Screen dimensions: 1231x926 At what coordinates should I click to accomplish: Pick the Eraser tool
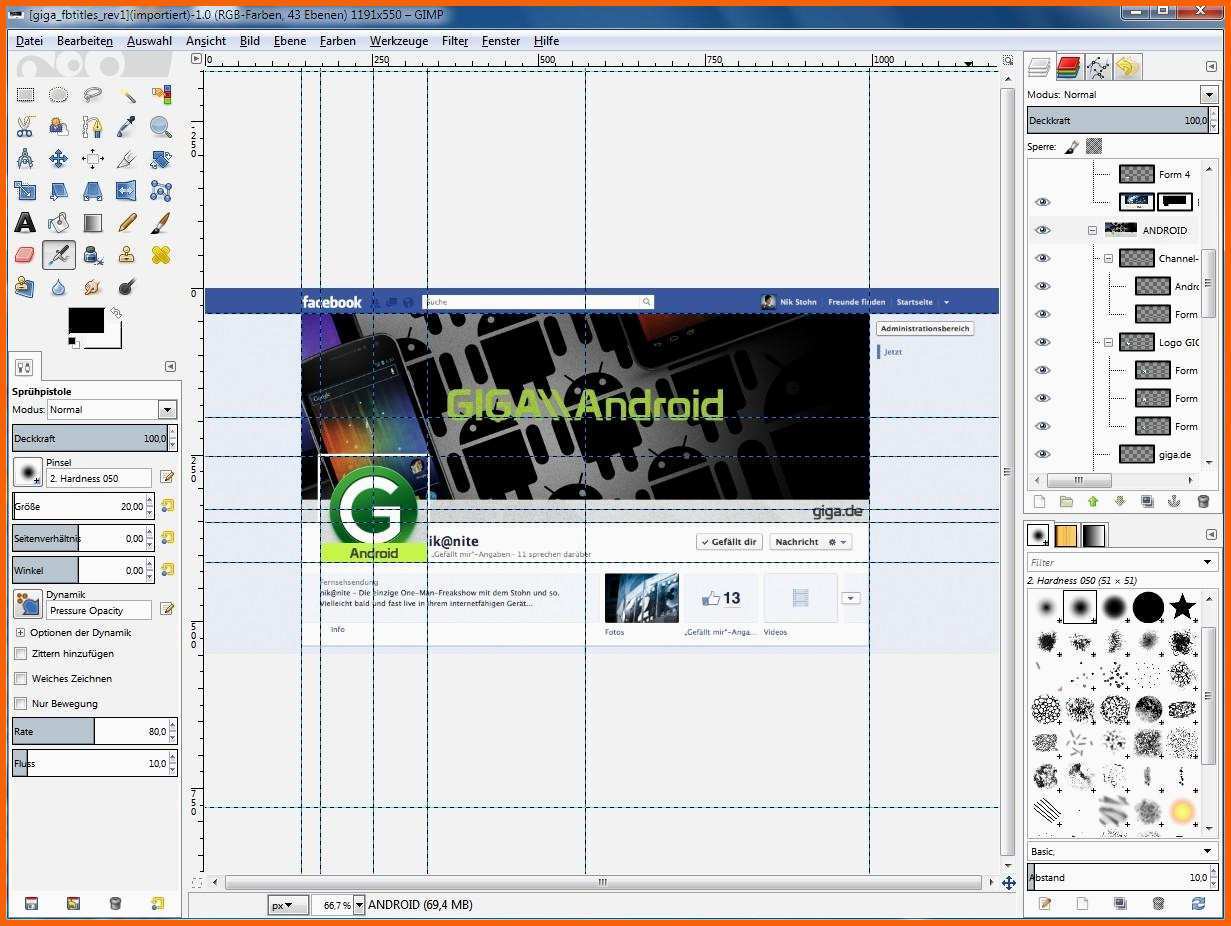click(25, 255)
